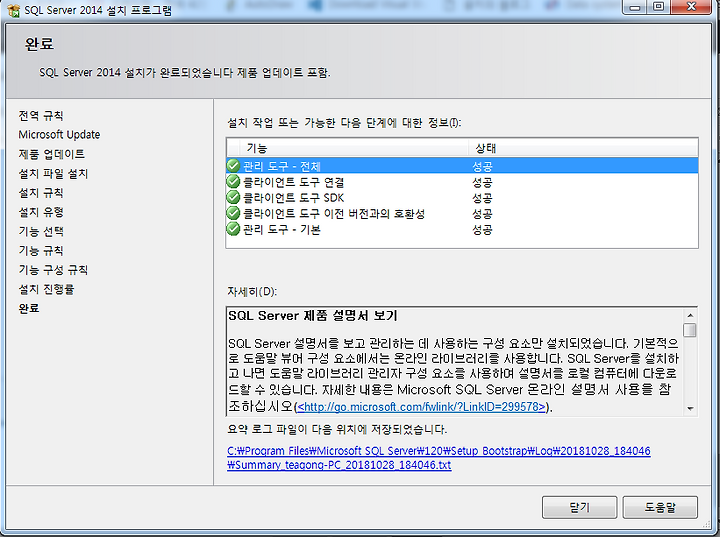The height and width of the screenshot is (537, 720).
Task: Click green check icon for 관리 도구 - 전체
Action: click(x=233, y=165)
